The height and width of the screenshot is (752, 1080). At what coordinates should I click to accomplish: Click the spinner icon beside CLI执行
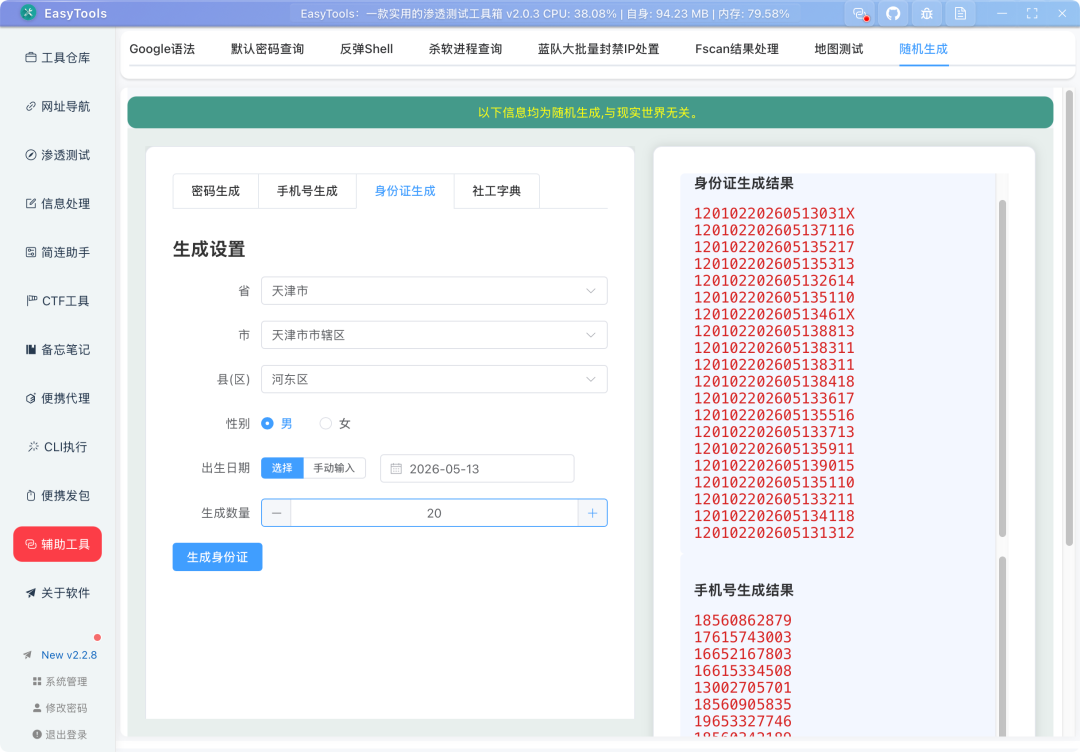coord(33,447)
